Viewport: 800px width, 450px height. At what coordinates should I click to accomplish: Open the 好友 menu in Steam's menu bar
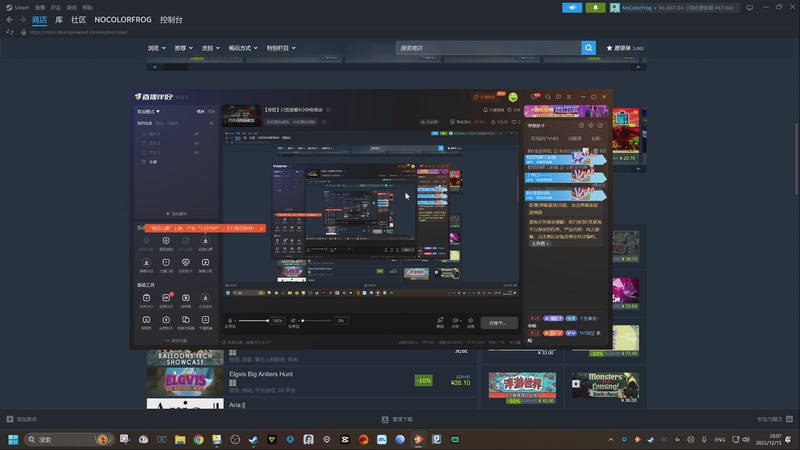click(x=56, y=8)
